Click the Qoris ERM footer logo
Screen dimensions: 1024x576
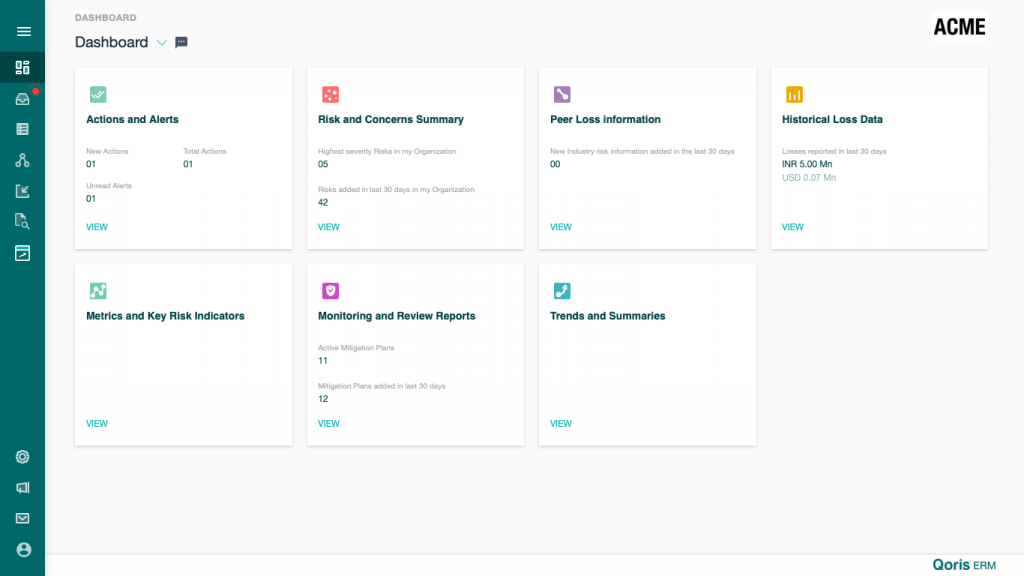click(964, 565)
